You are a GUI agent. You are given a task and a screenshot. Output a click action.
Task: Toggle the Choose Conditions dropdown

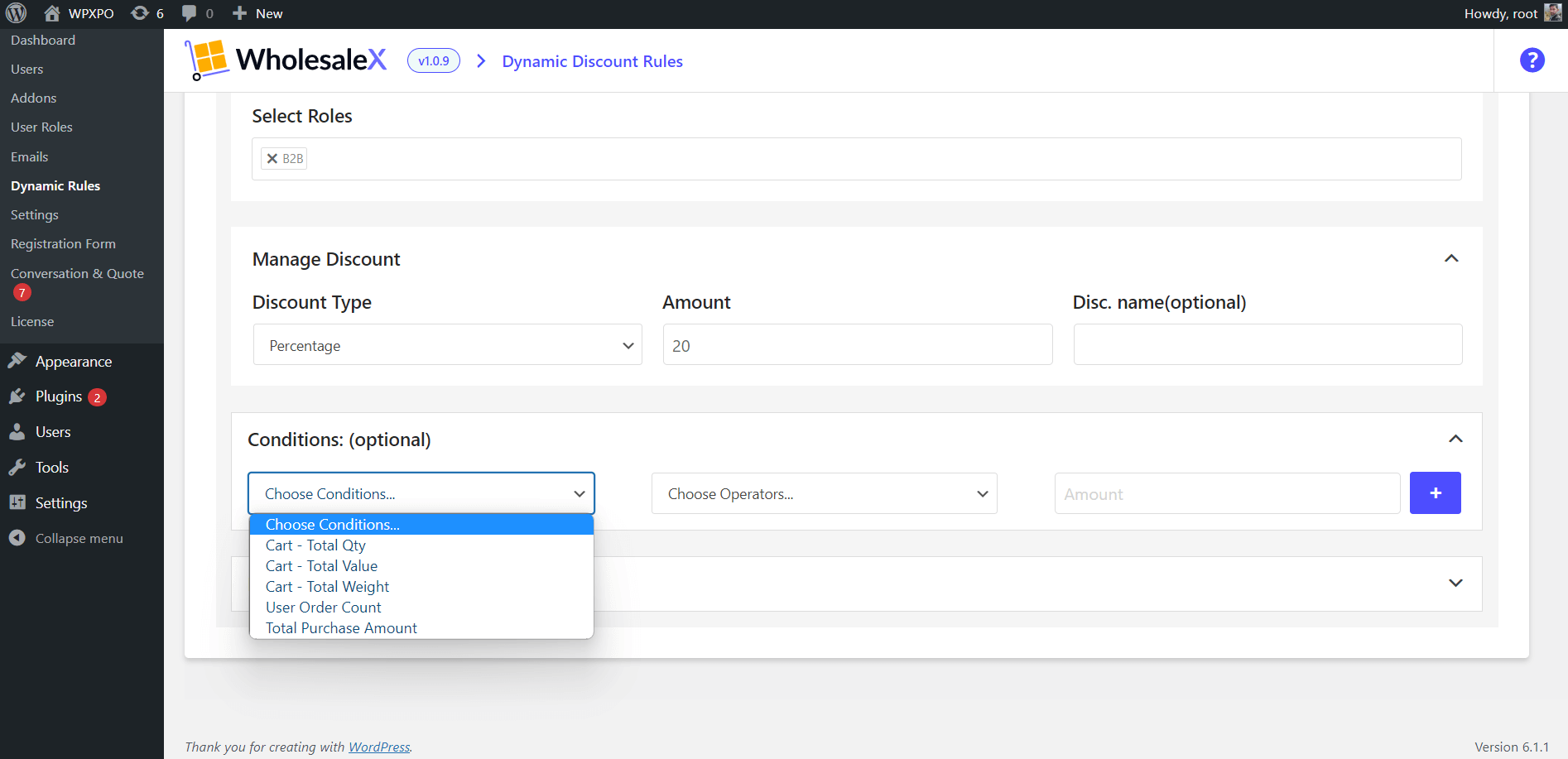(421, 493)
